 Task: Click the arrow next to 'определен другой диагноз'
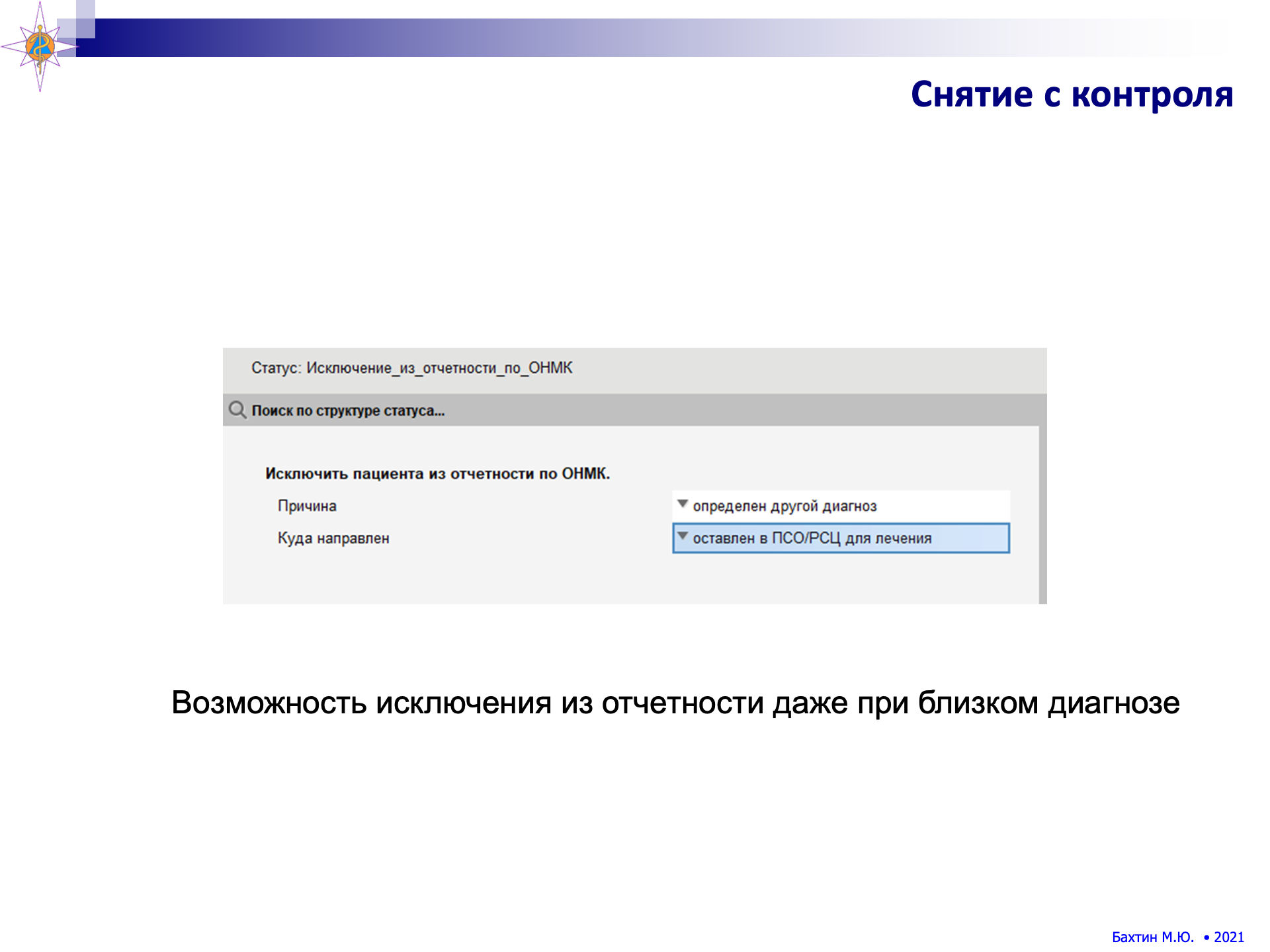(683, 504)
